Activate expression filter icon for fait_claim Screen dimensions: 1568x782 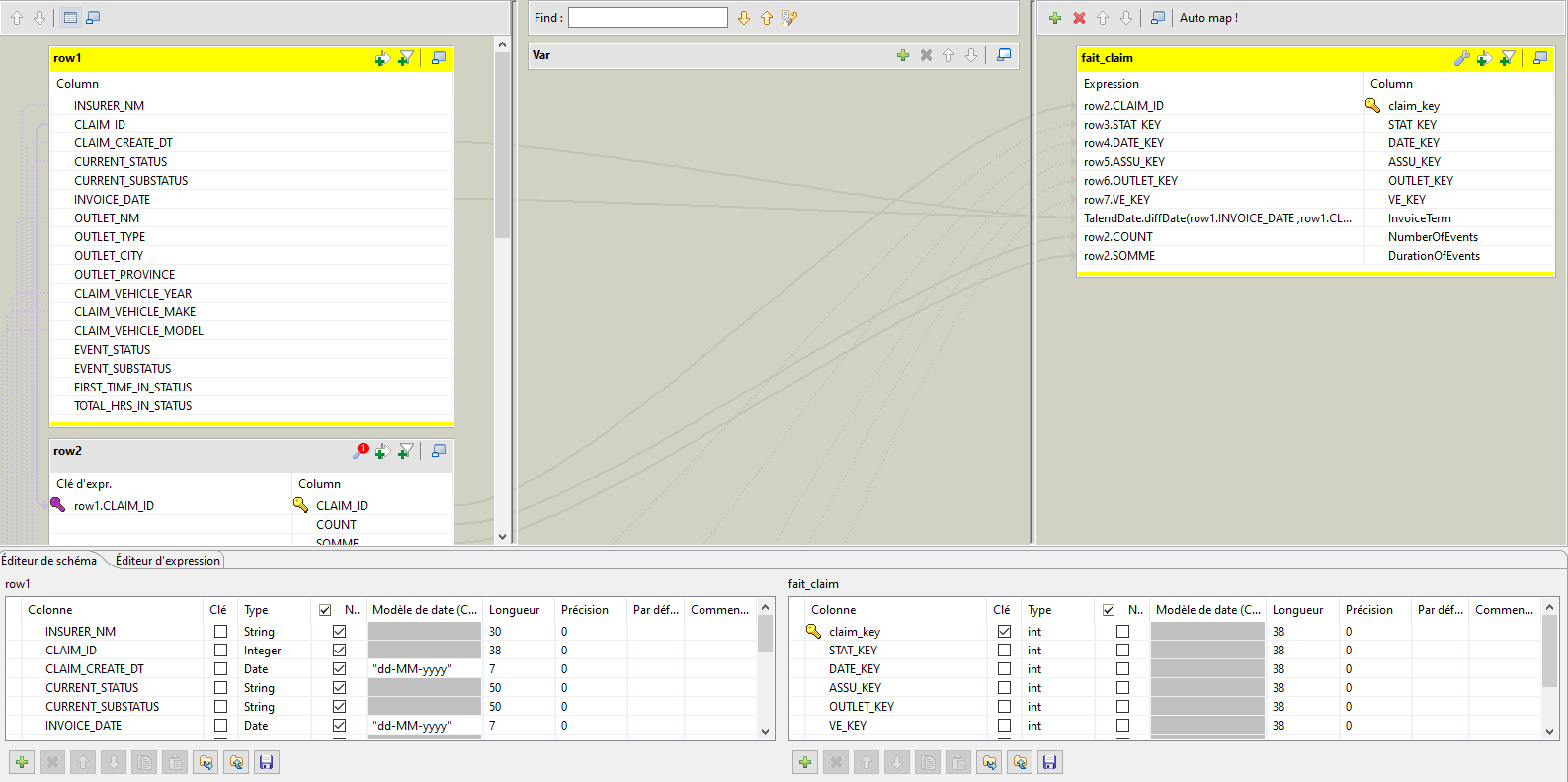tap(1507, 59)
